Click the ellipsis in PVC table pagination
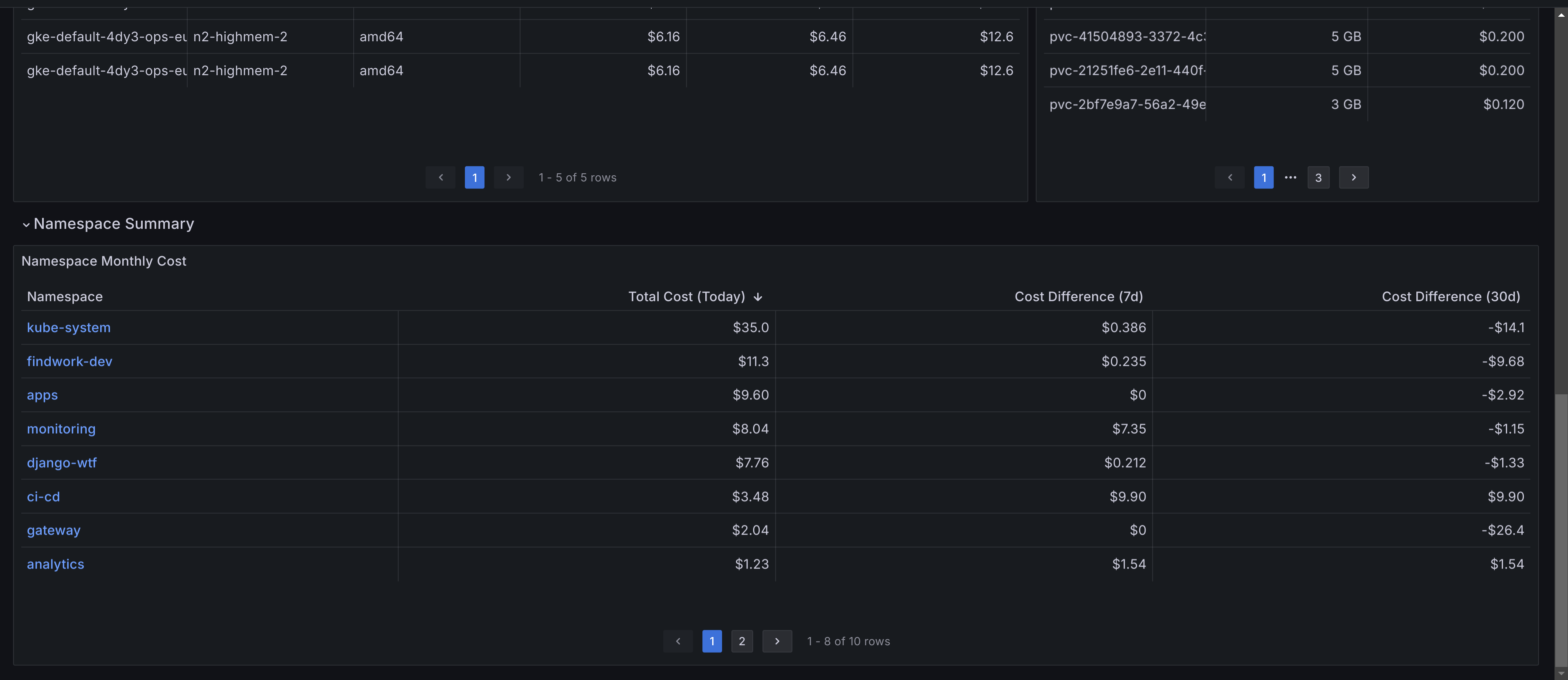 (1290, 178)
